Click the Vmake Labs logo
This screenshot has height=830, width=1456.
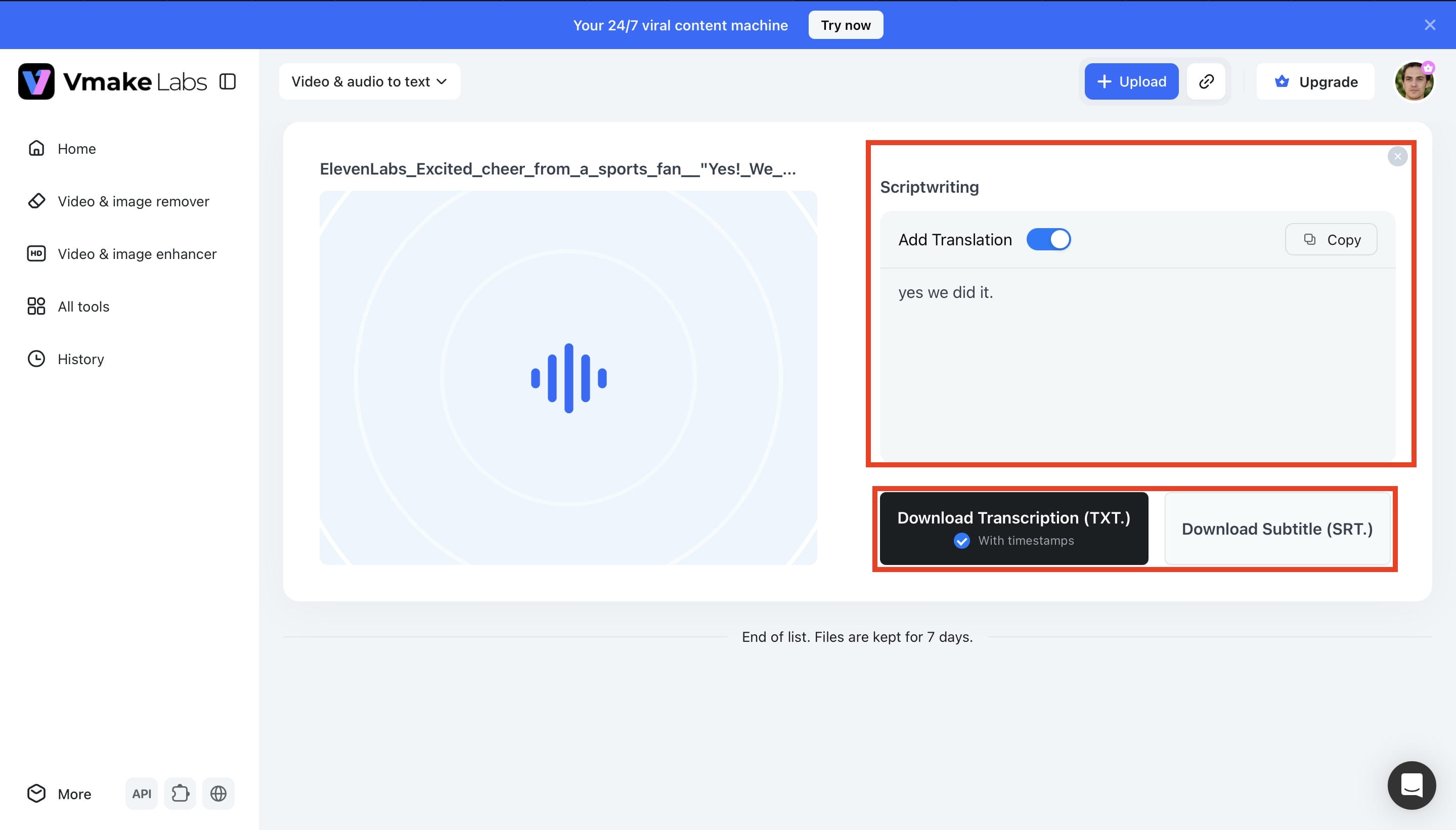click(x=112, y=81)
